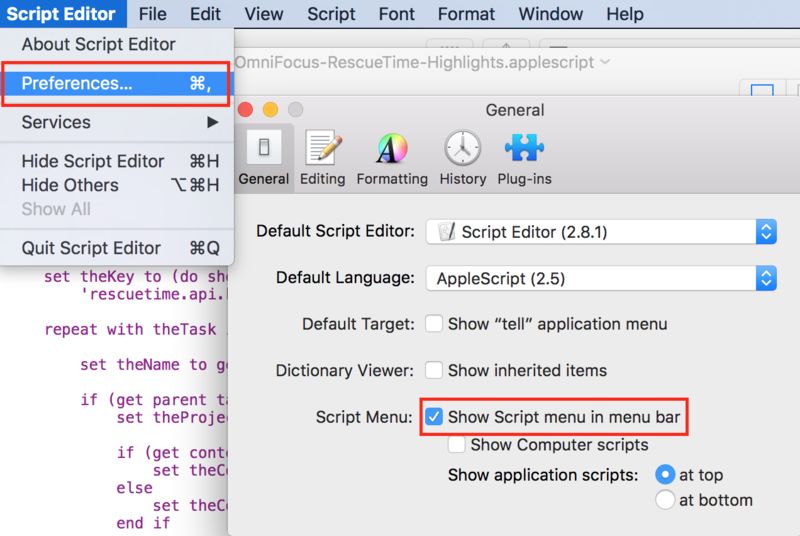The image size is (800, 536).
Task: Open the Plug-ins puzzle piece icon
Action: click(524, 147)
